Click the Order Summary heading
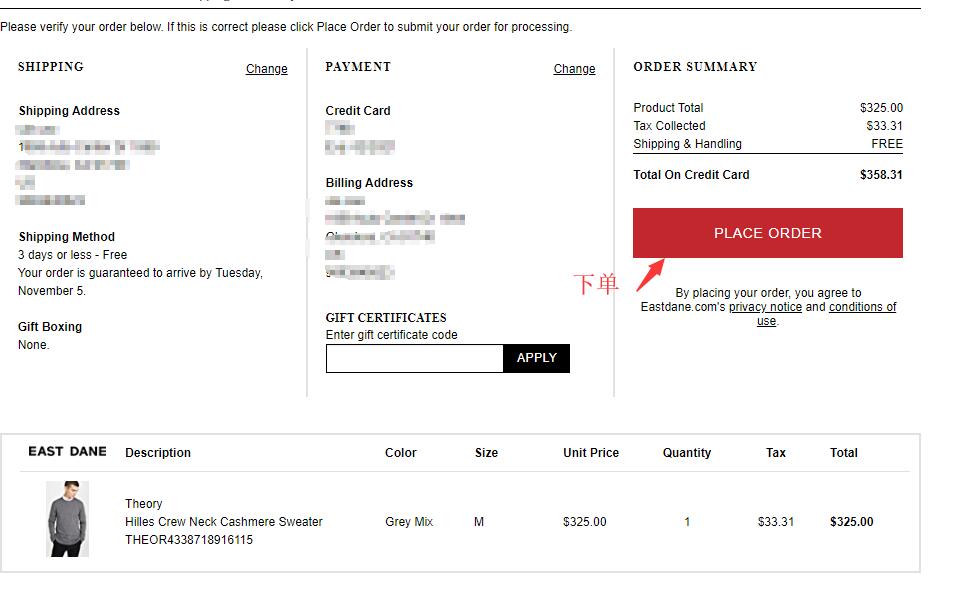 (x=695, y=67)
